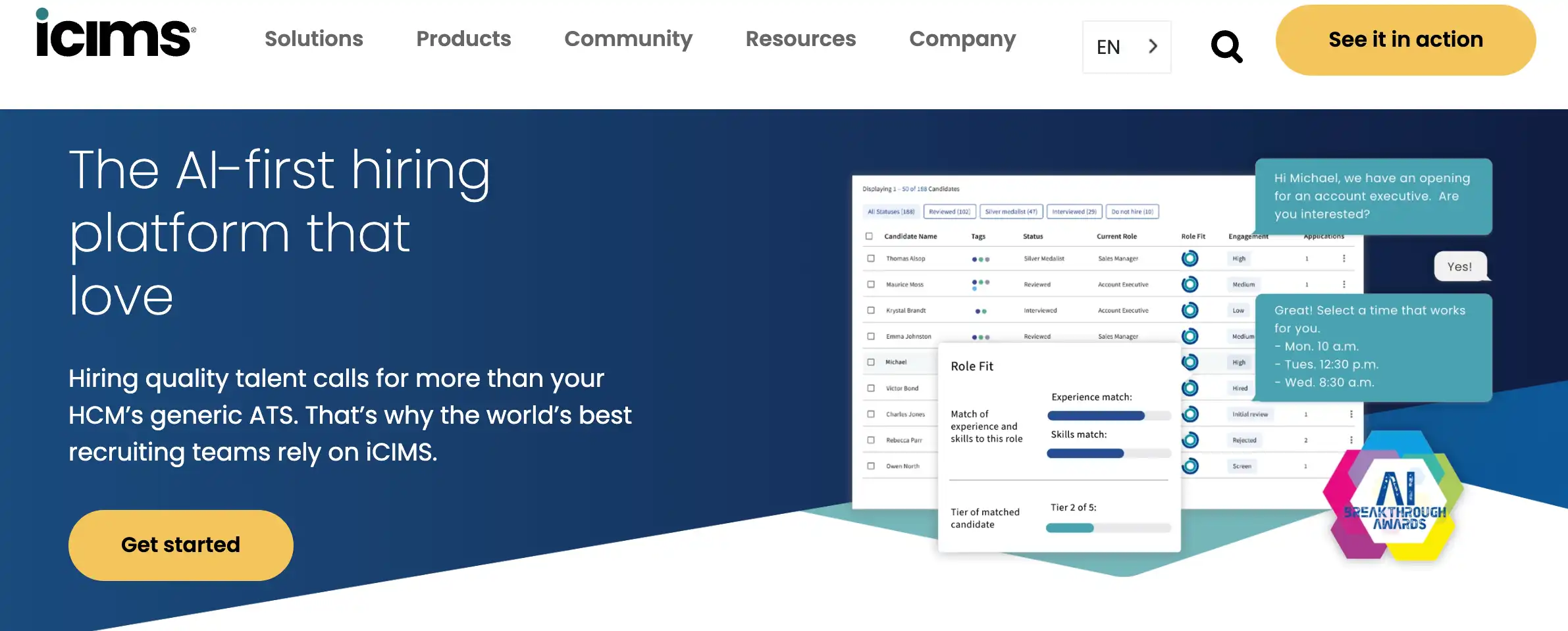Check the Charles Jones row checkbox
This screenshot has width=1568, height=631.
871,414
